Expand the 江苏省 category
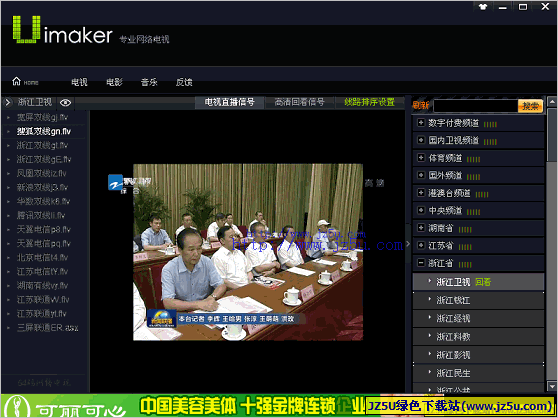The height and width of the screenshot is (418, 558). (x=421, y=245)
